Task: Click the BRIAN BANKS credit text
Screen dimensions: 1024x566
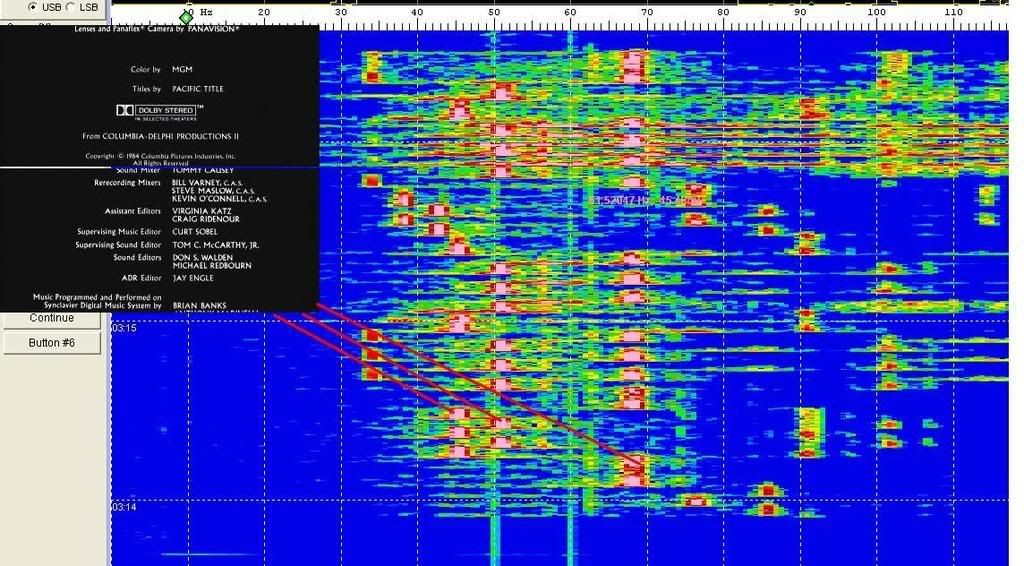Action: (x=199, y=305)
